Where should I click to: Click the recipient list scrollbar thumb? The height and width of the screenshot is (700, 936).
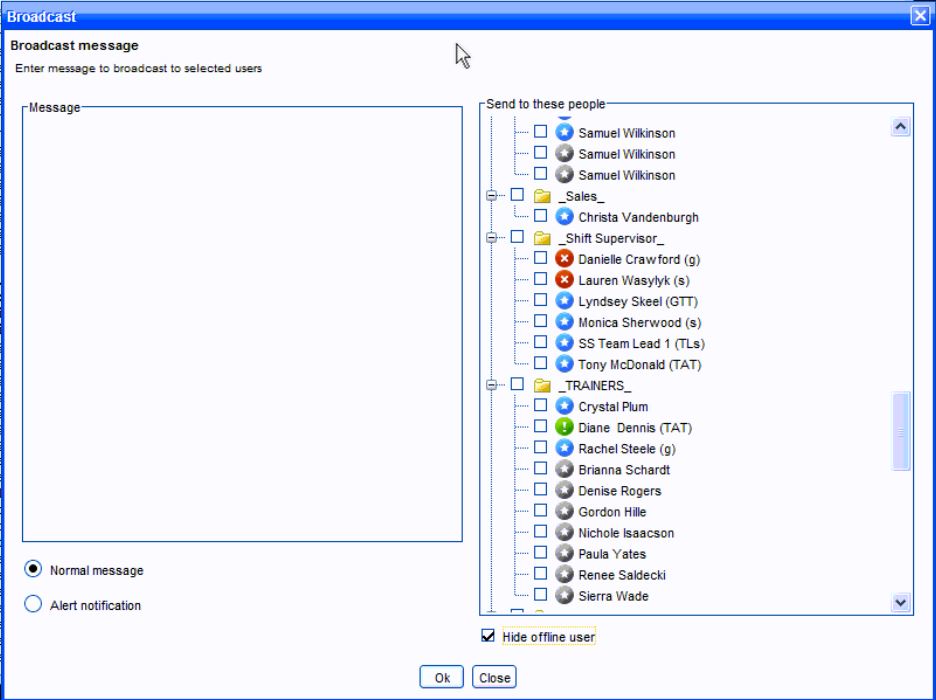coord(900,431)
